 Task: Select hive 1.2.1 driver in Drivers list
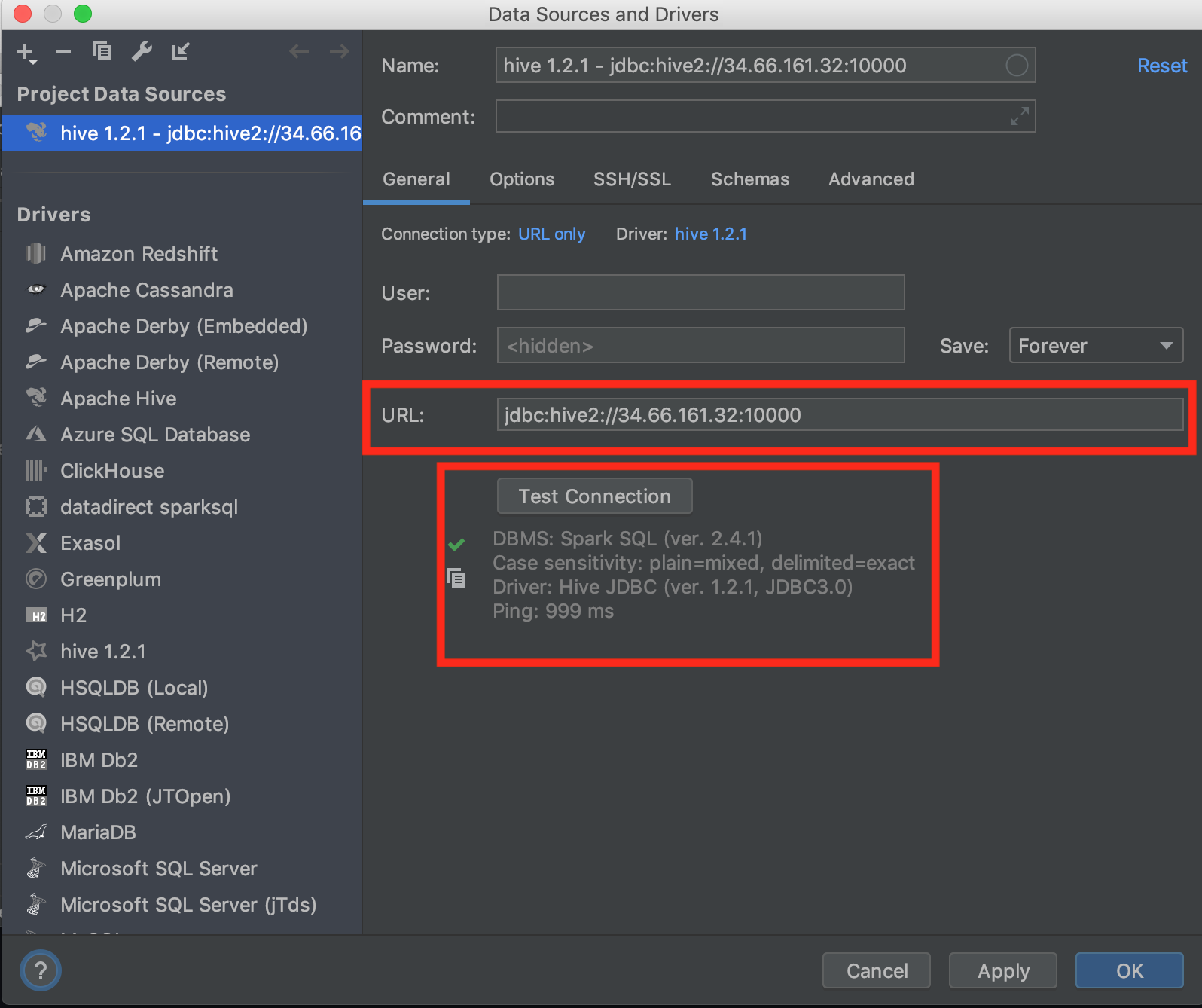coord(181,652)
